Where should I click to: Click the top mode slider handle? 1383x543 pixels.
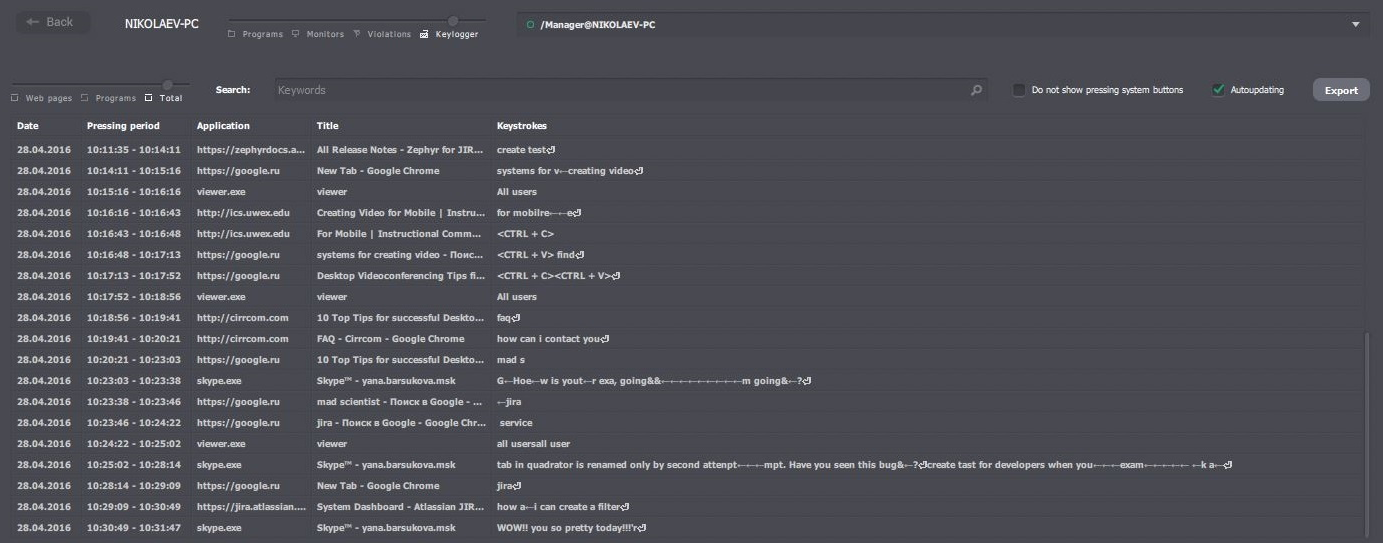(453, 20)
